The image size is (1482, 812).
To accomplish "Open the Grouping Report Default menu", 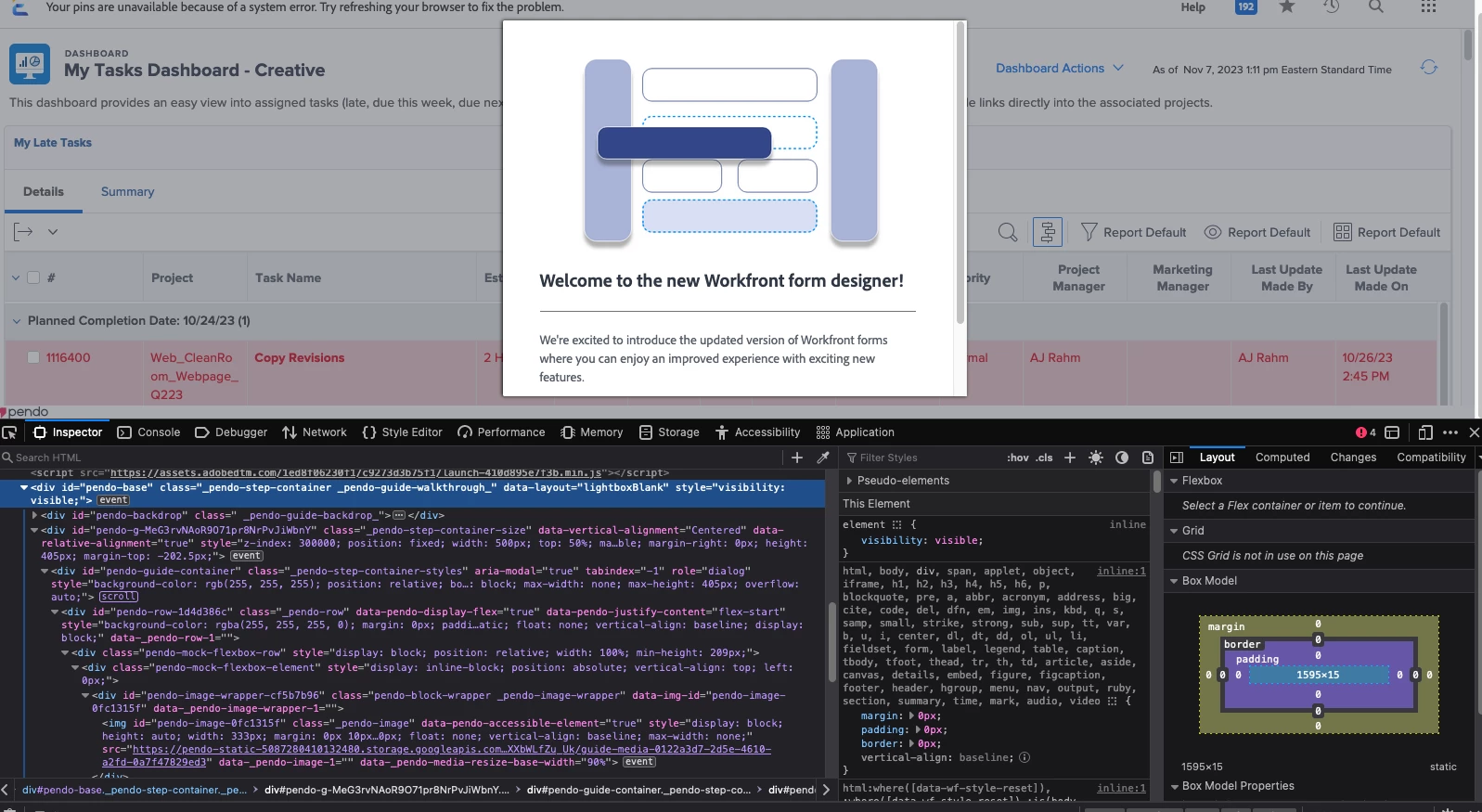I will pos(1387,232).
